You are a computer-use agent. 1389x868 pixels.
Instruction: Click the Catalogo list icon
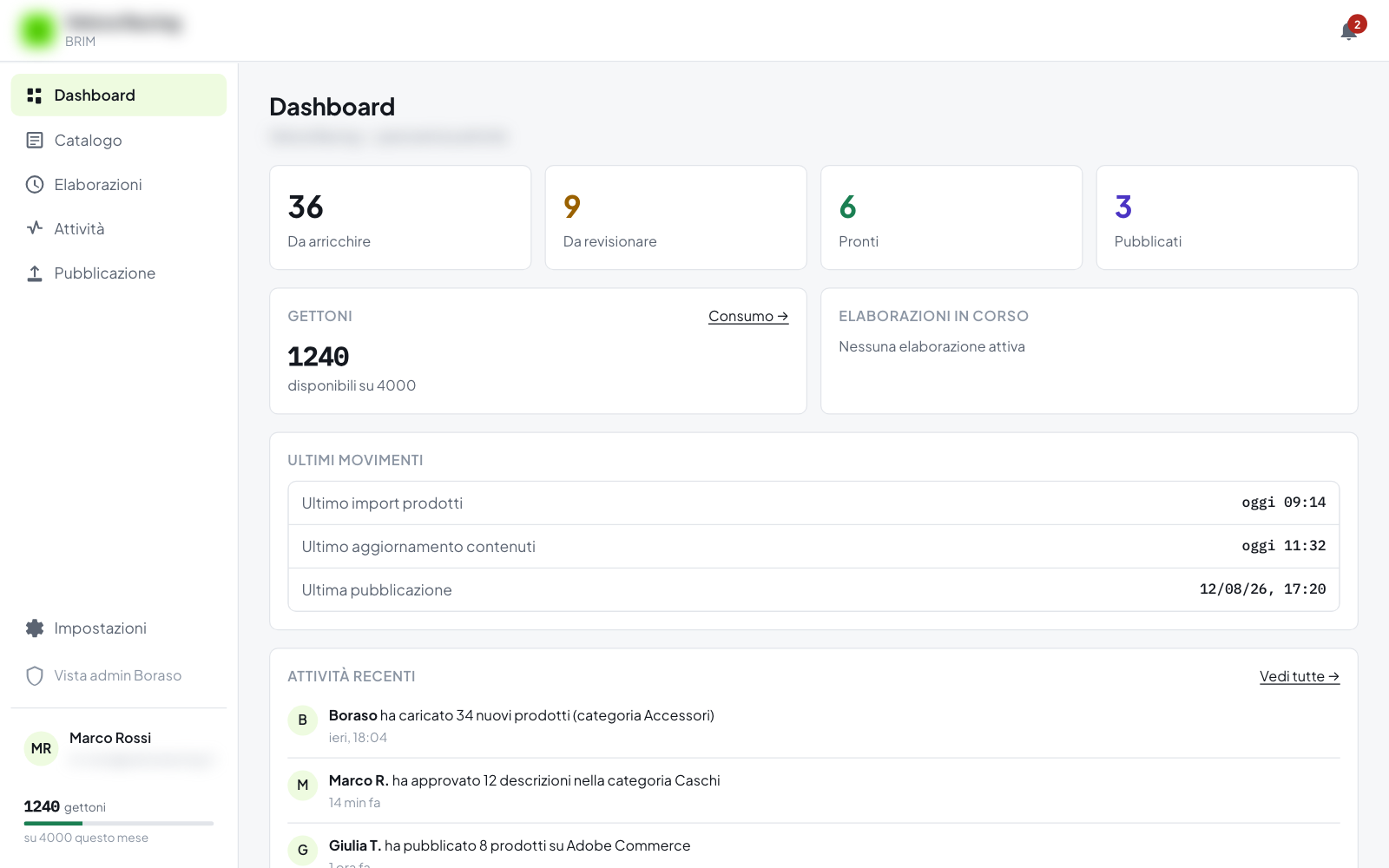coord(35,140)
